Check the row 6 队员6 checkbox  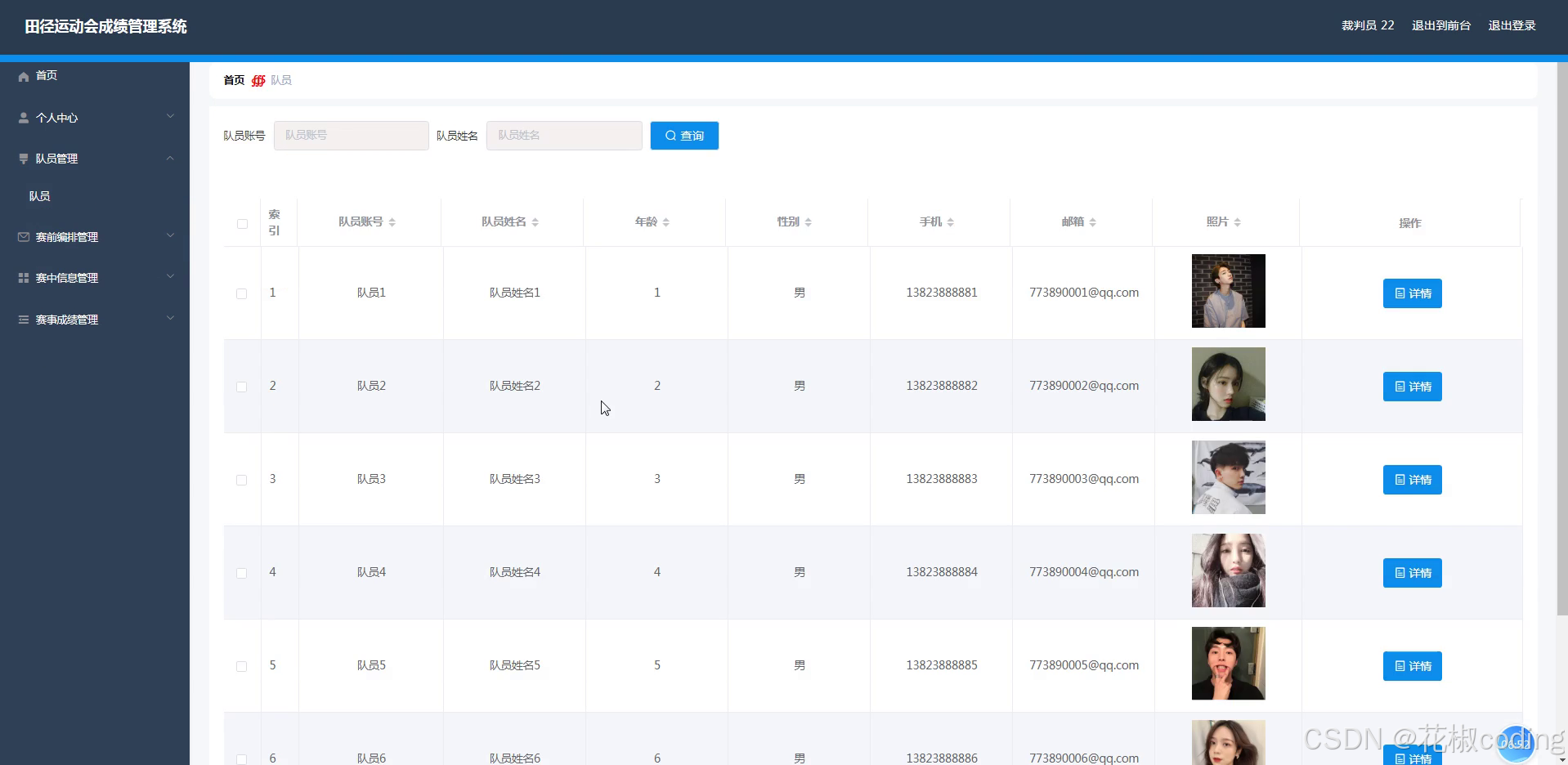(242, 759)
